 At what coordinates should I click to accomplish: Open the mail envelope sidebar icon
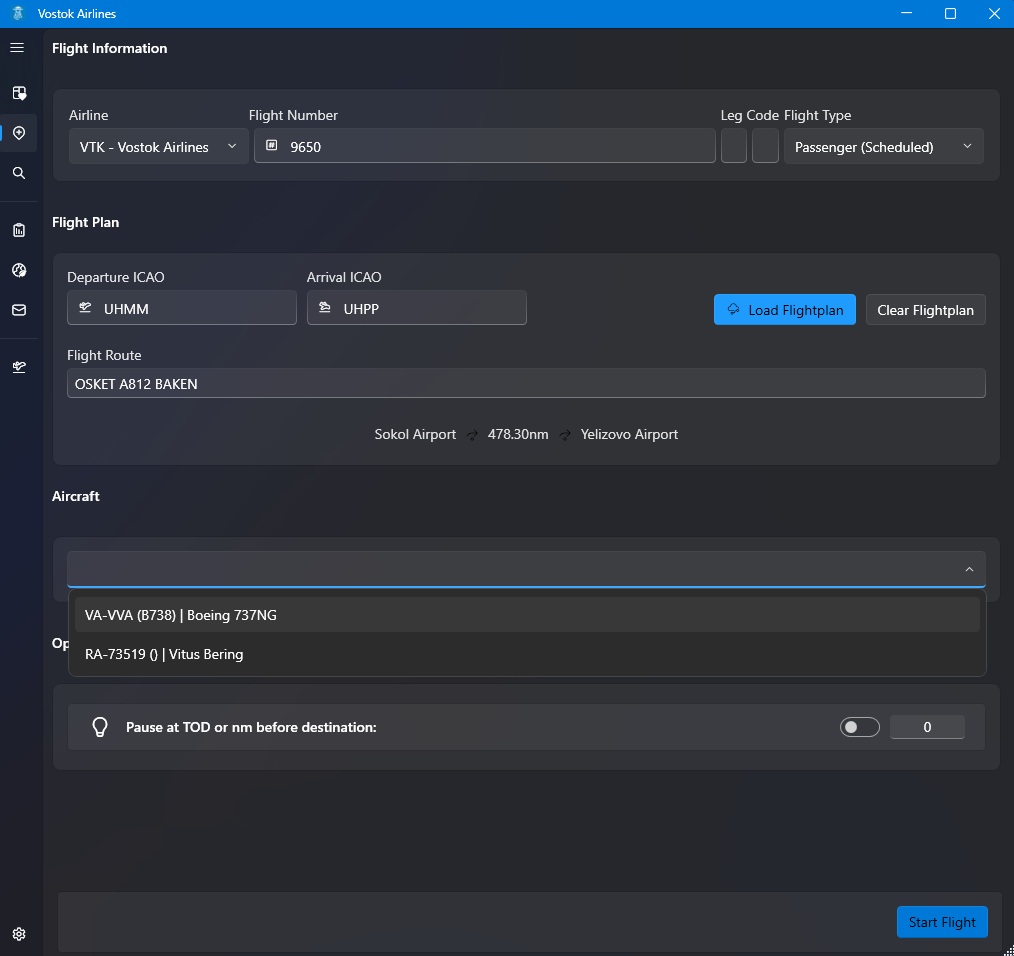pos(19,310)
